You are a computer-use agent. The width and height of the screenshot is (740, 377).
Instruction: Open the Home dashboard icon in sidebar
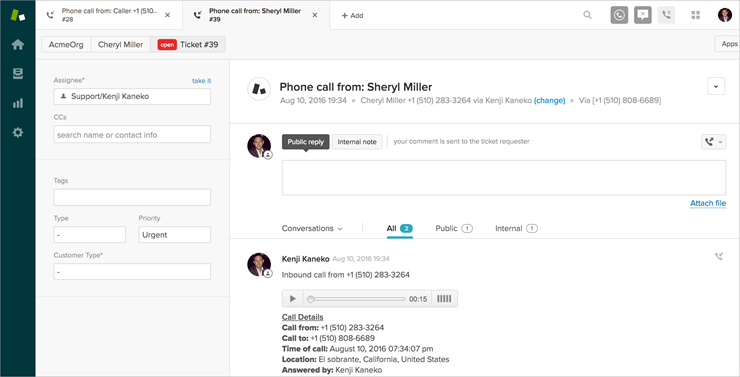(x=17, y=45)
